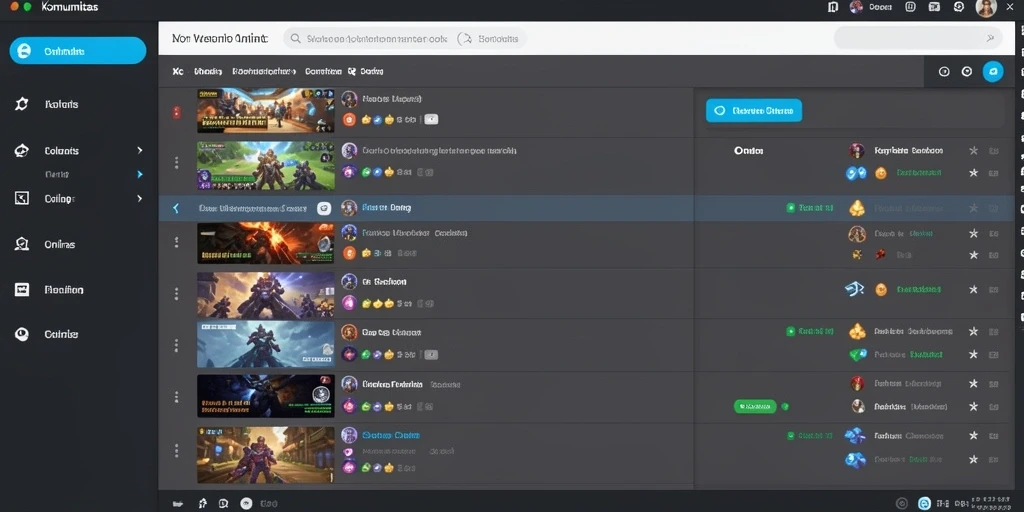Open the fiery explosion video thumbnail
Image resolution: width=1024 pixels, height=512 pixels.
[x=266, y=243]
